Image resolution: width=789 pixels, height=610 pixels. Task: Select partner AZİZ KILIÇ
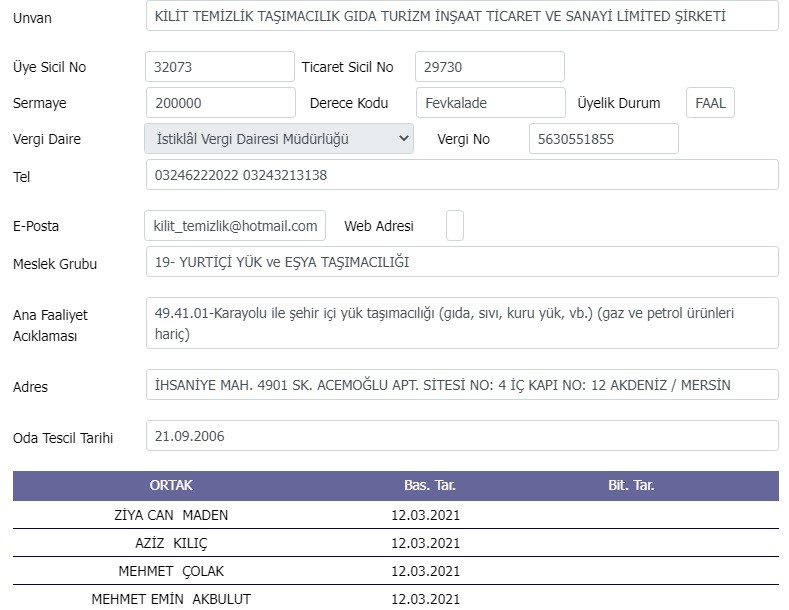[x=171, y=544]
